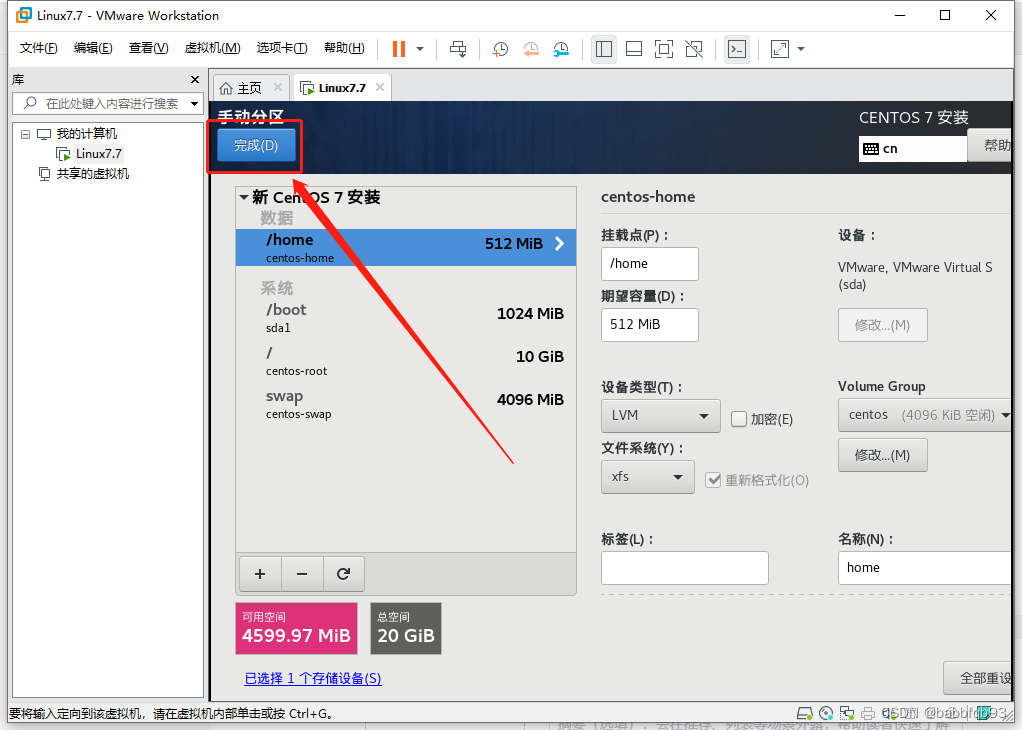The height and width of the screenshot is (730, 1022).
Task: Open the 文件(F) menu
Action: [38, 48]
